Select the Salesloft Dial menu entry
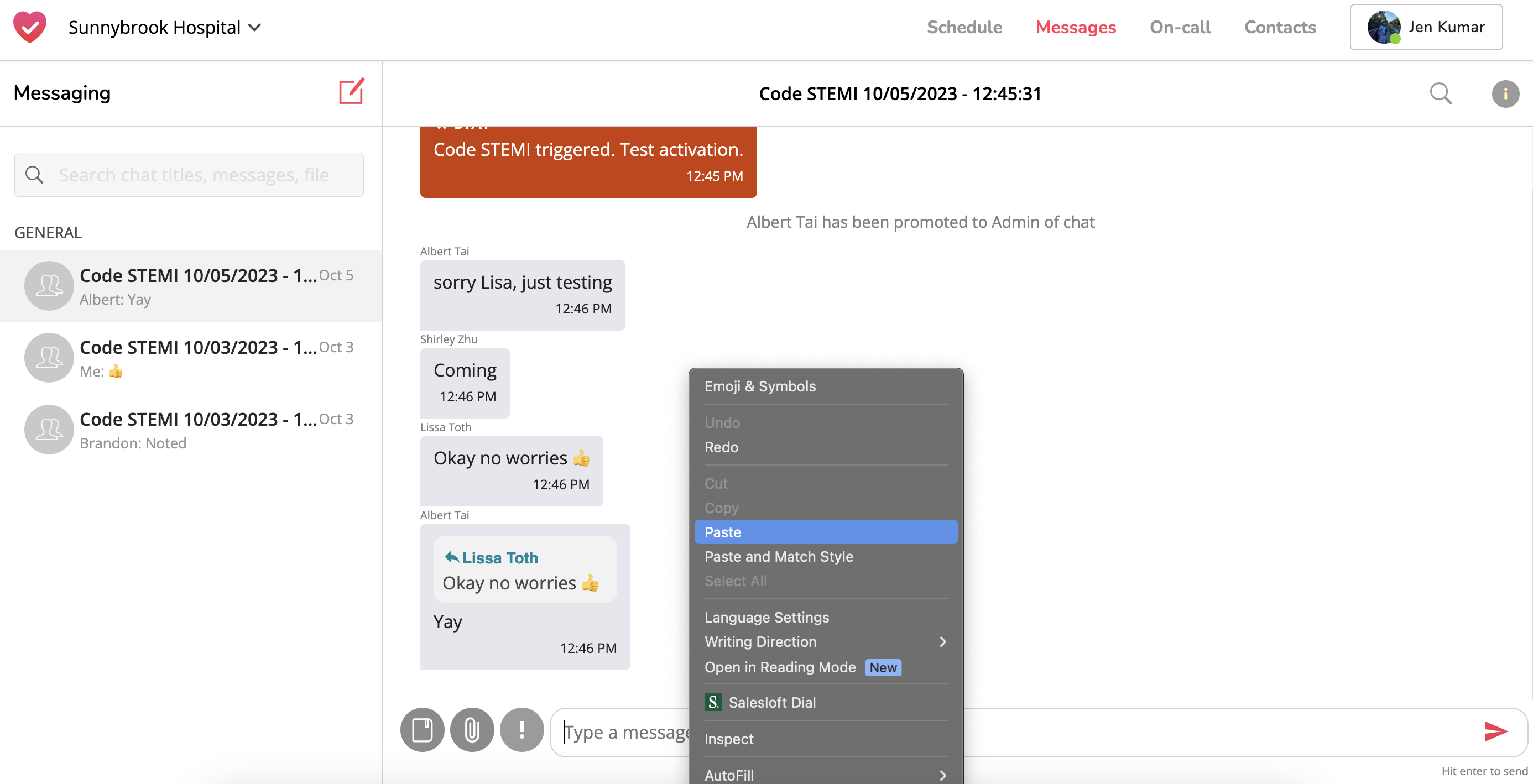The height and width of the screenshot is (784, 1533). click(826, 702)
